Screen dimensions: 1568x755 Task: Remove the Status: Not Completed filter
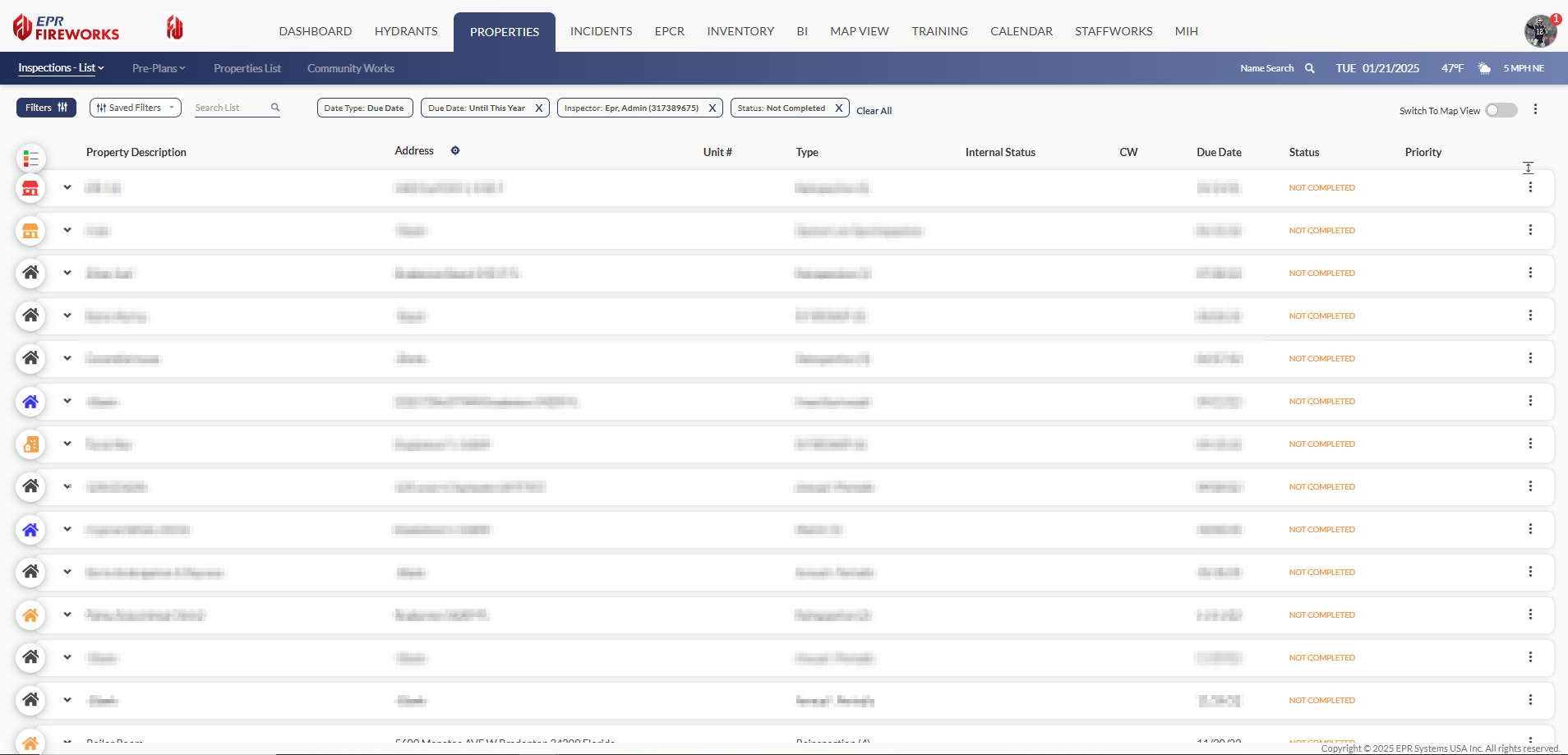click(x=838, y=108)
